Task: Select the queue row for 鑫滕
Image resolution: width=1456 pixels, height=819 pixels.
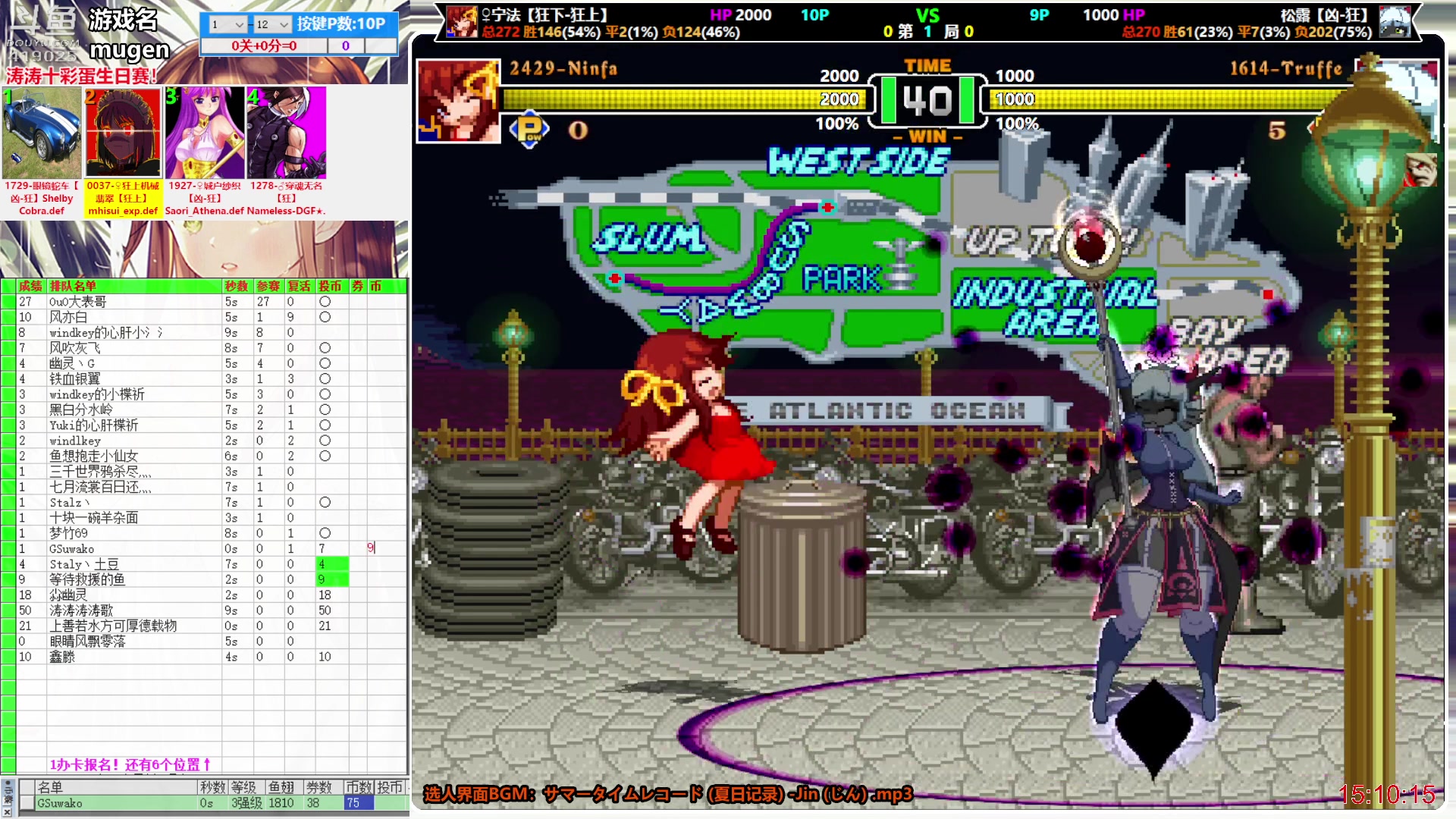Action: [205, 657]
